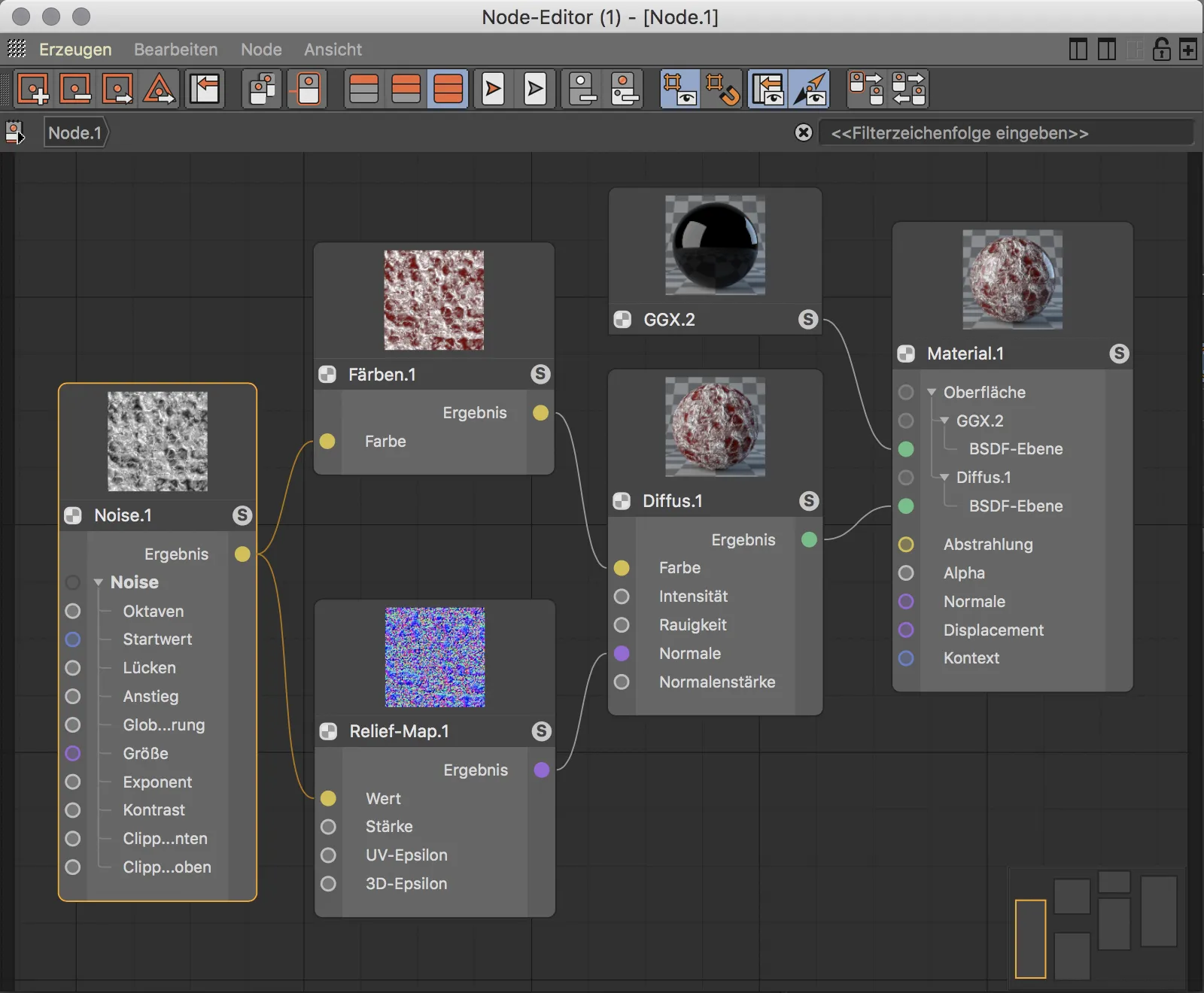
Task: Toggle the solo S button on Noise.1
Action: point(242,515)
